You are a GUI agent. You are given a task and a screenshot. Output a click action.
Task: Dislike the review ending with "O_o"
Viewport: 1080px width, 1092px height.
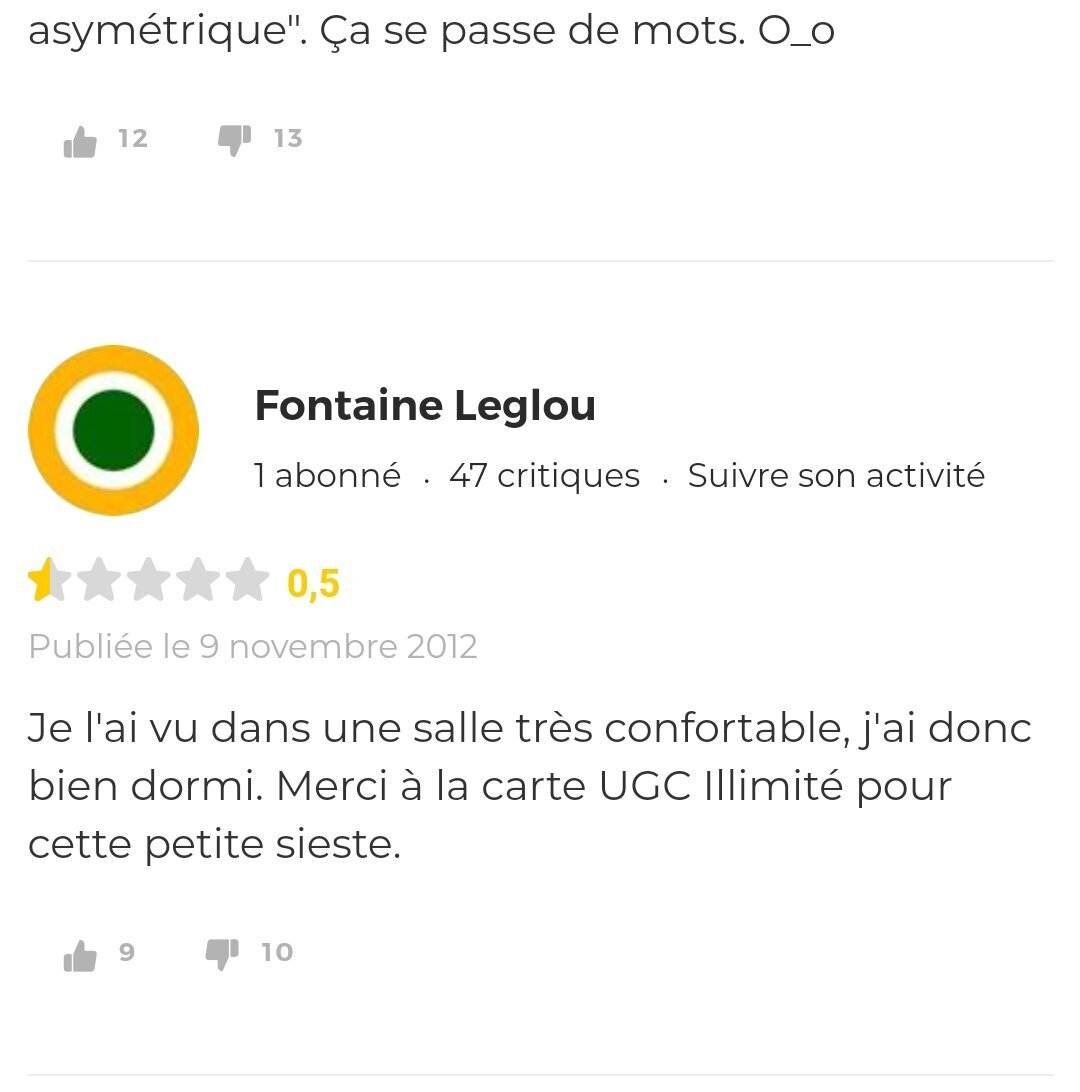[234, 140]
